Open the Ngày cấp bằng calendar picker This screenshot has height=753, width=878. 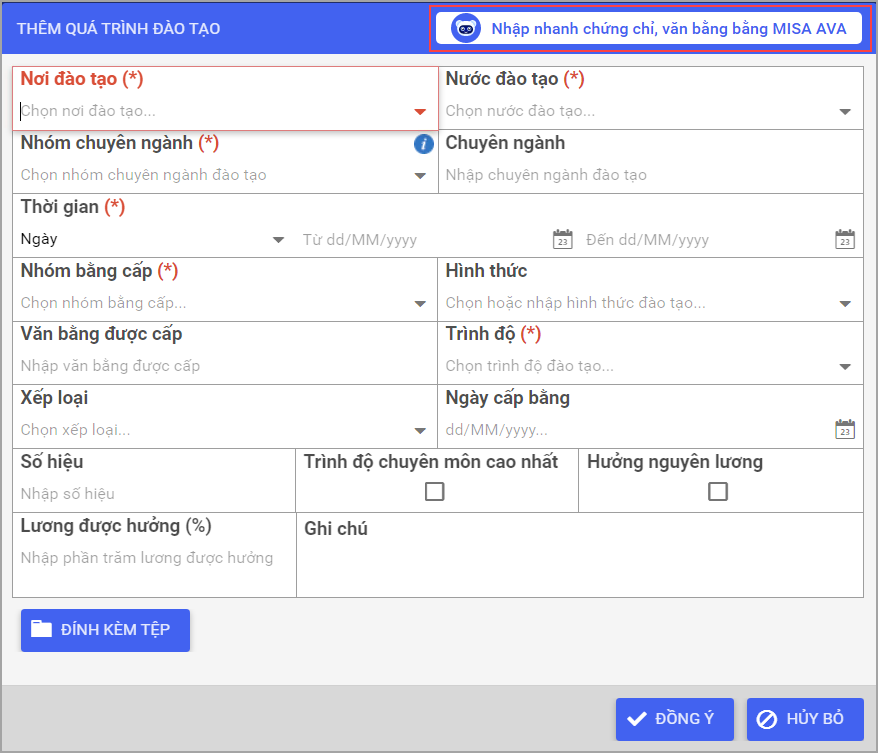(844, 429)
